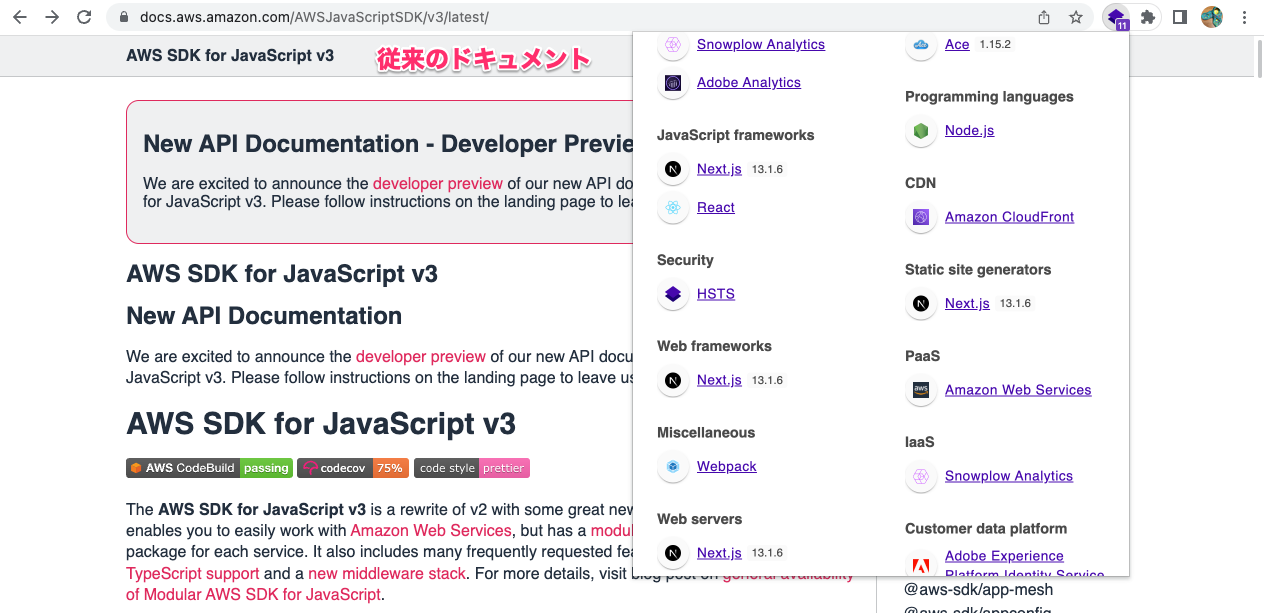Click the HSTS icon under Security
Image resolution: width=1264 pixels, height=613 pixels.
click(x=671, y=294)
